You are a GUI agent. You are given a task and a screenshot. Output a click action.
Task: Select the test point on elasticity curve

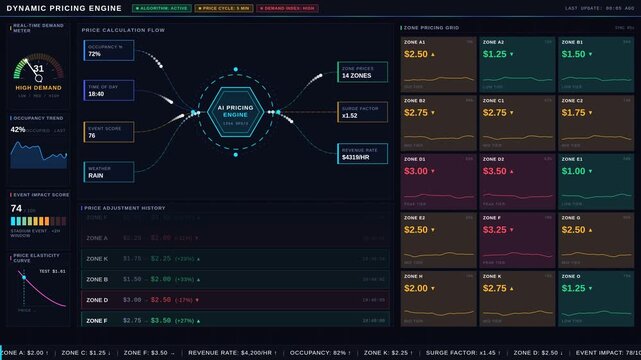click(x=24, y=277)
